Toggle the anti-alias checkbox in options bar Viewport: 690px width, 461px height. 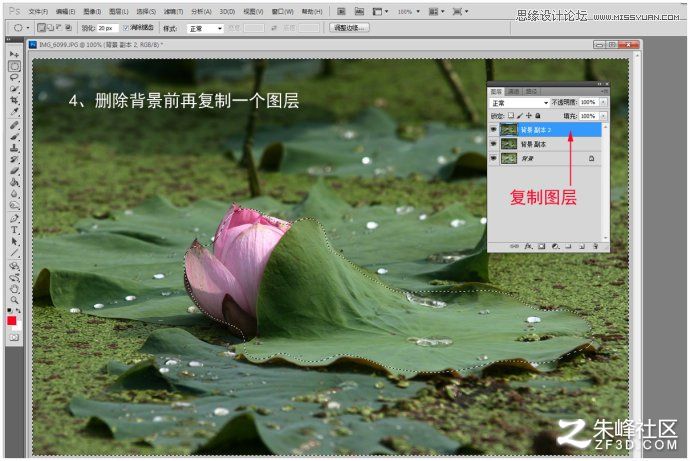click(126, 28)
